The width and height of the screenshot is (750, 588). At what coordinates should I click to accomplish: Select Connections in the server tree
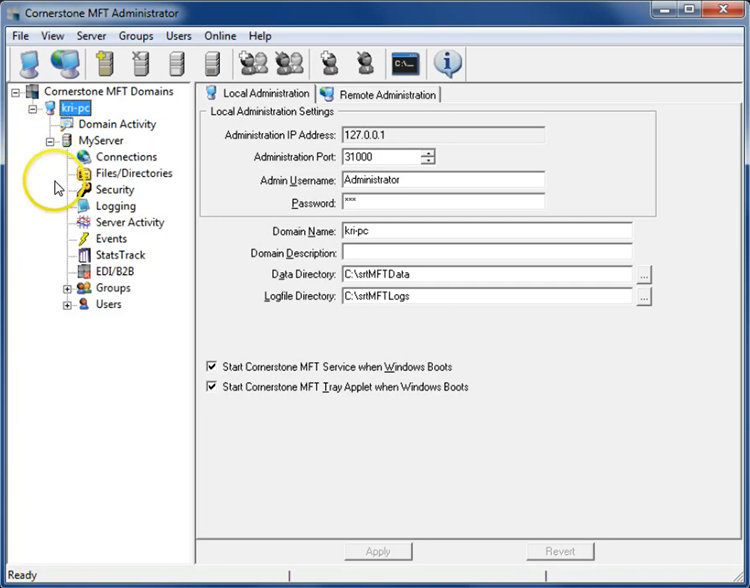pos(126,157)
